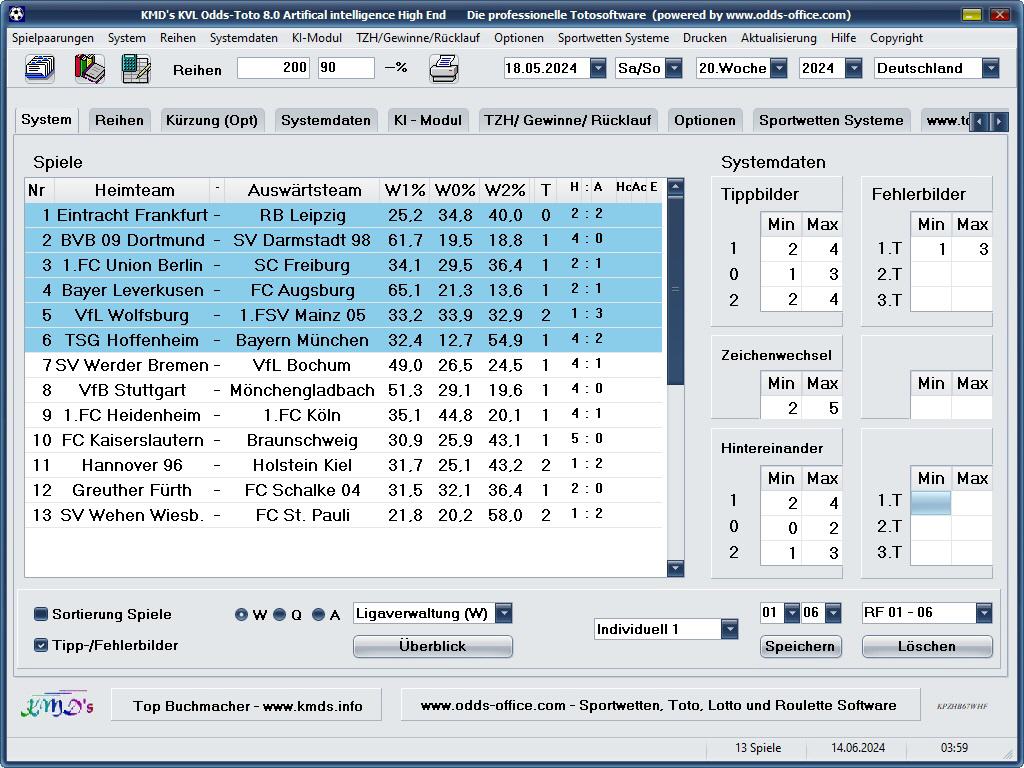
Task: Open the Deutschland country dropdown
Action: pos(991,68)
